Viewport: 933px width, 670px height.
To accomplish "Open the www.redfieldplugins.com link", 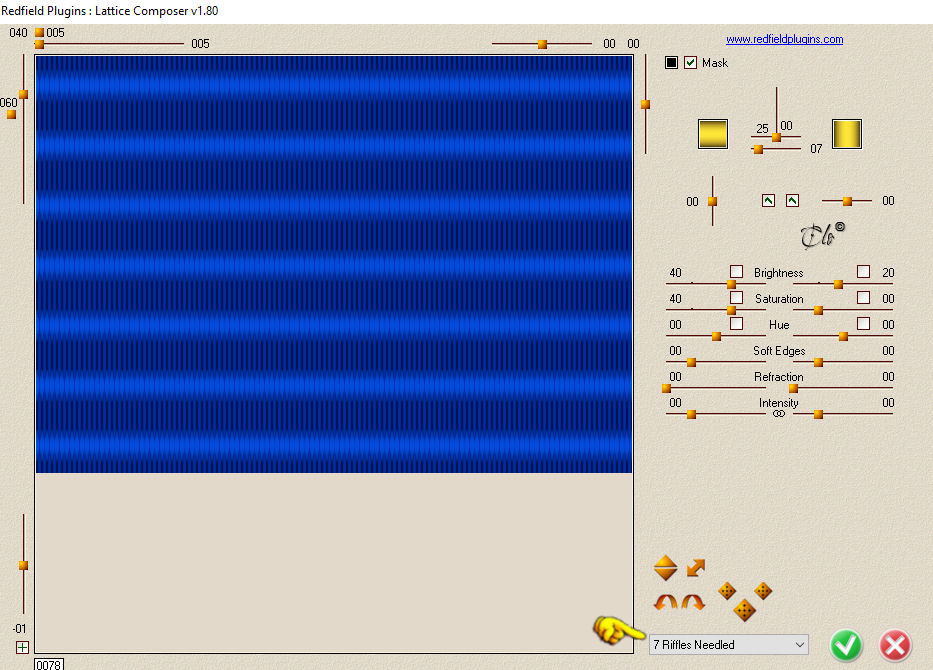I will point(784,39).
